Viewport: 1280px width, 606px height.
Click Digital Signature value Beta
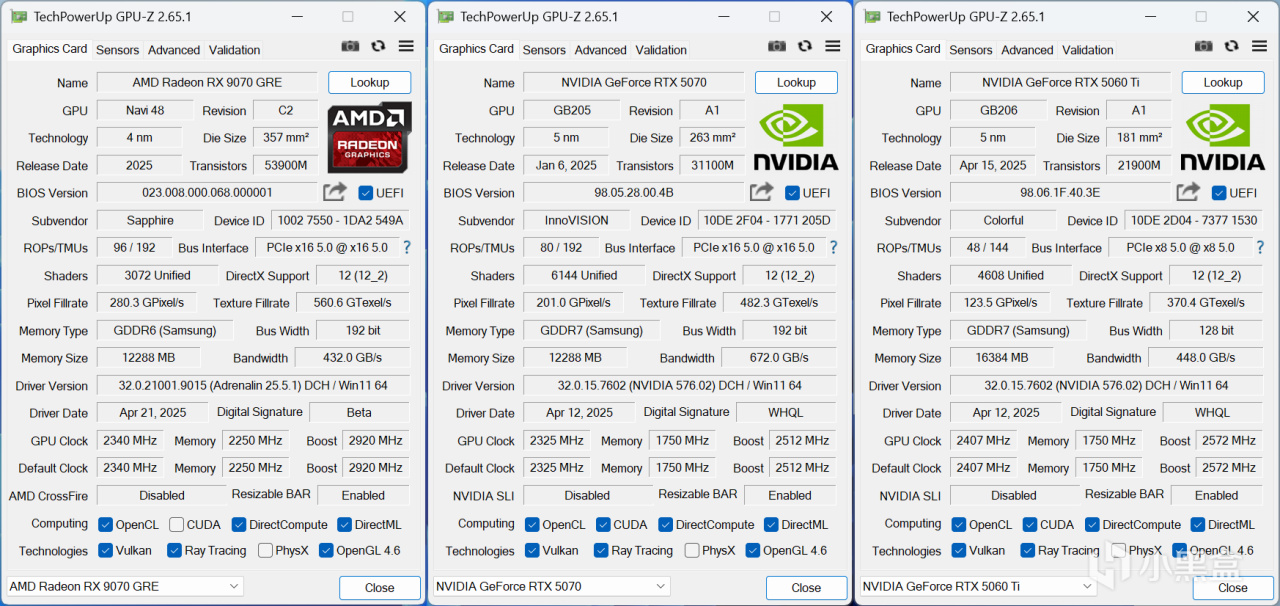pyautogui.click(x=359, y=412)
